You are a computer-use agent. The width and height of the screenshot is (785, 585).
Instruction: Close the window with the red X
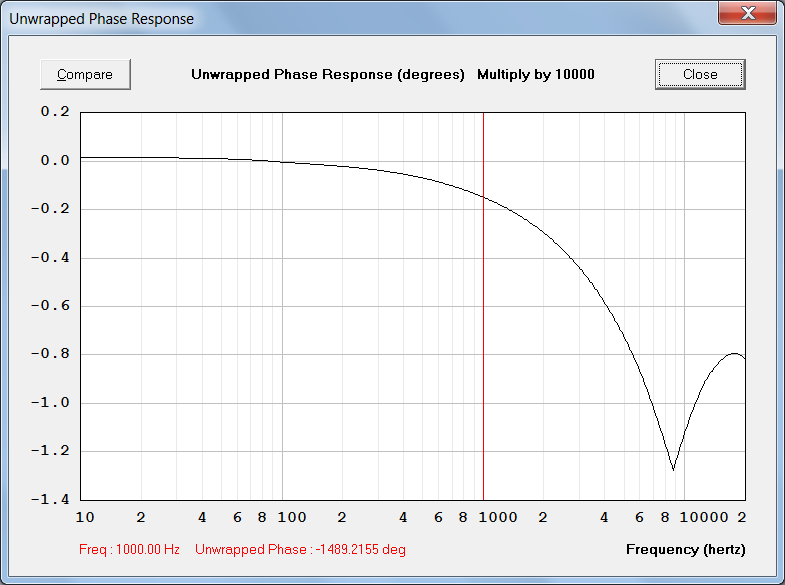click(x=747, y=13)
